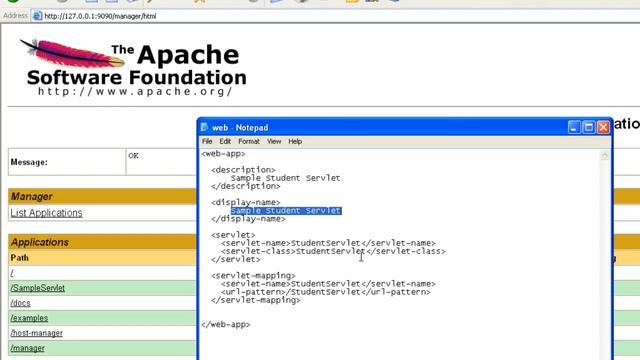Open the Format menu in Notepad

click(x=249, y=141)
